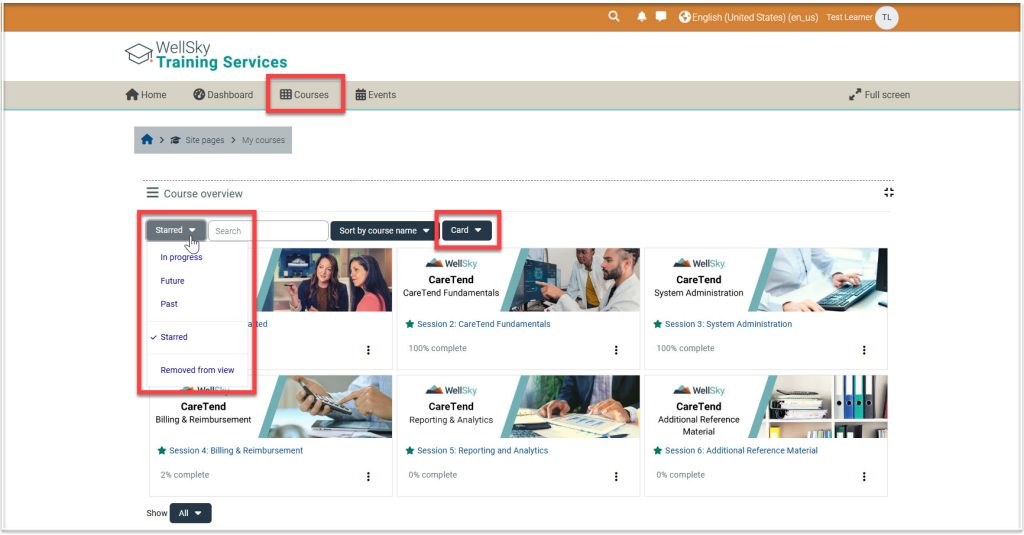The height and width of the screenshot is (535, 1024).
Task: Click the 0% complete text under Session 5
Action: [x=432, y=475]
